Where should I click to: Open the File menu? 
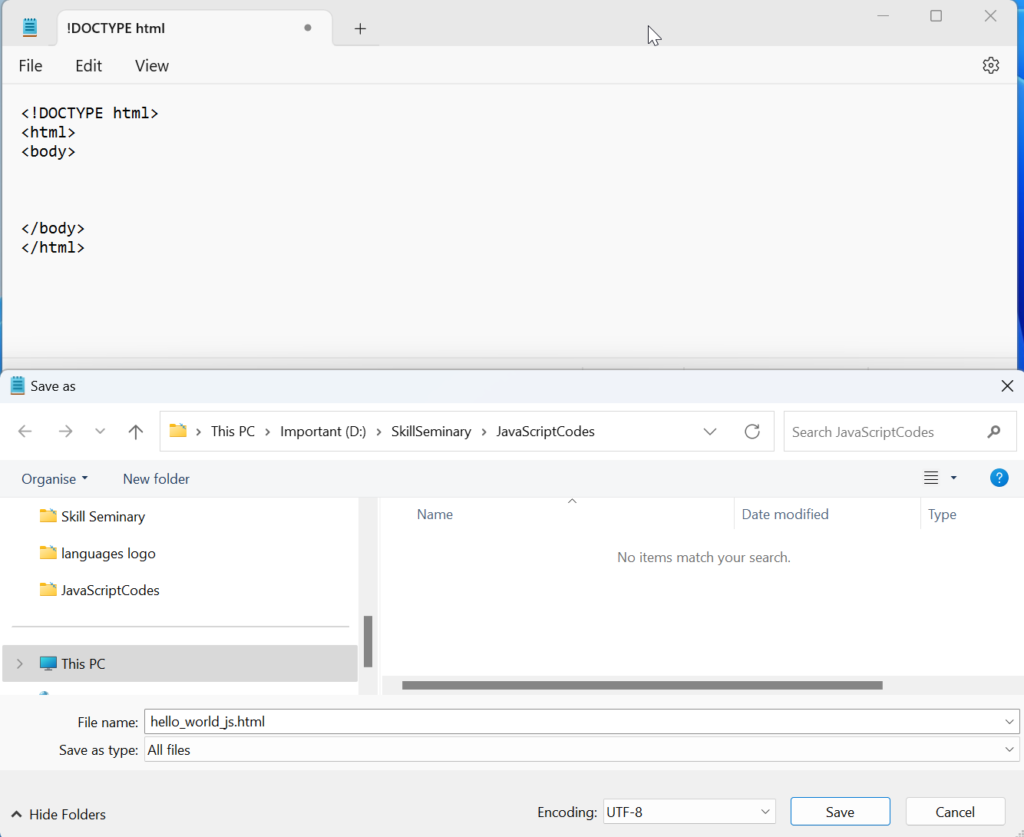point(30,66)
